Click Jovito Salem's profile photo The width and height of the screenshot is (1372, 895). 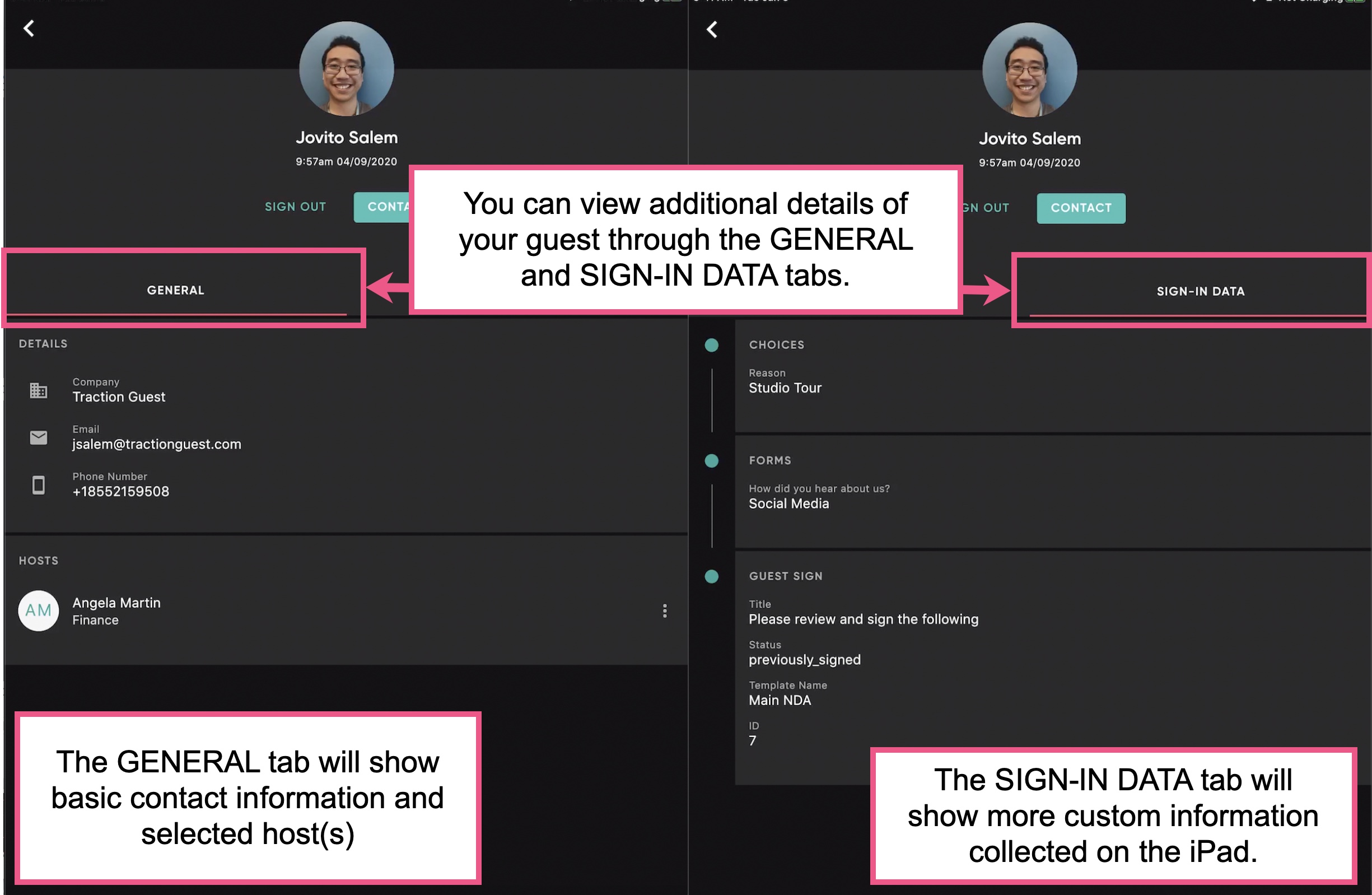point(347,69)
